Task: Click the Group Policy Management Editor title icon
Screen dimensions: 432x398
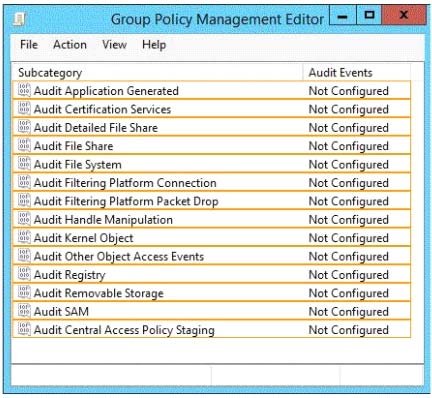Action: tap(19, 19)
